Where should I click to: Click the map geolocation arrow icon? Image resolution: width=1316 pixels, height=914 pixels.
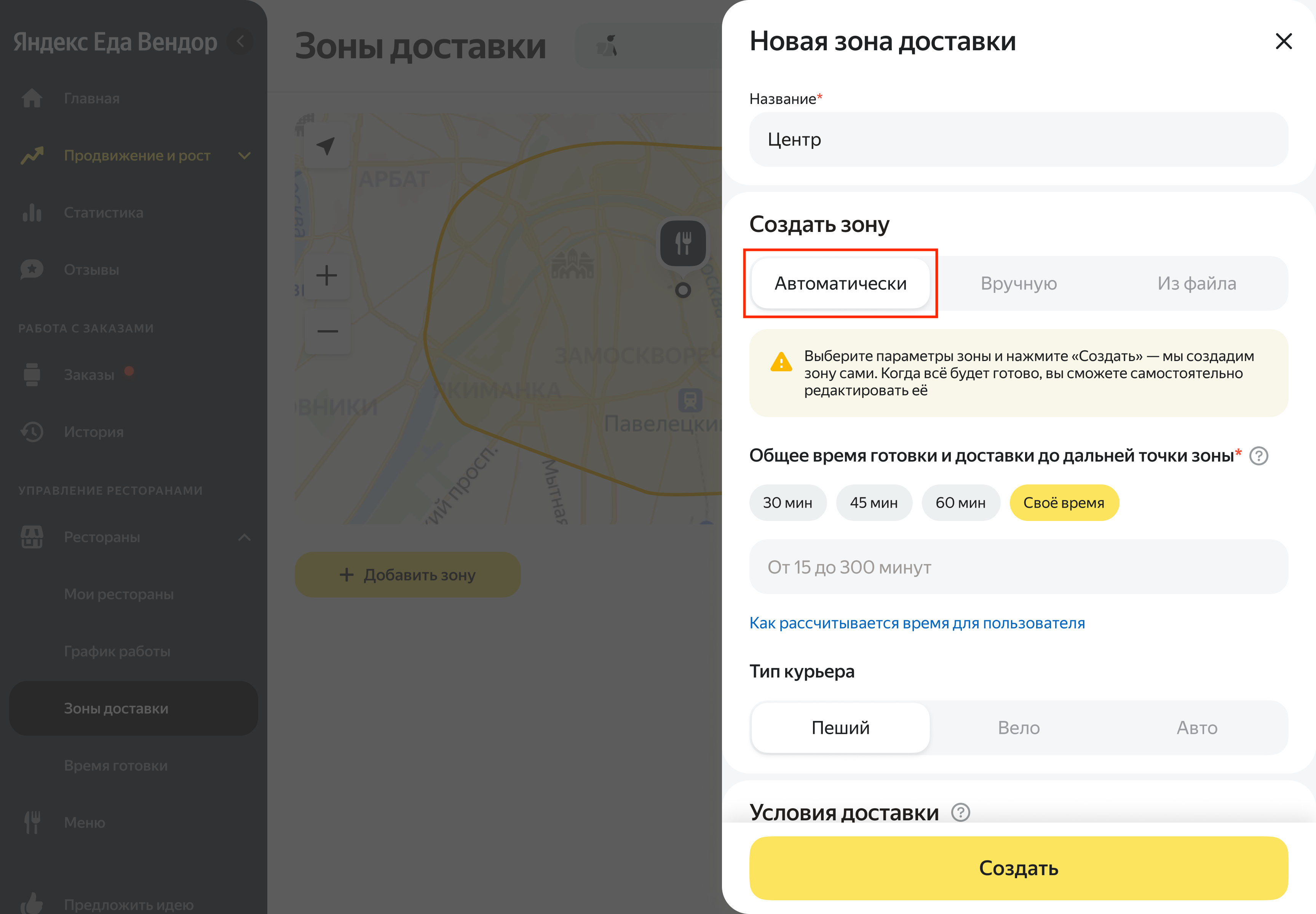[326, 146]
